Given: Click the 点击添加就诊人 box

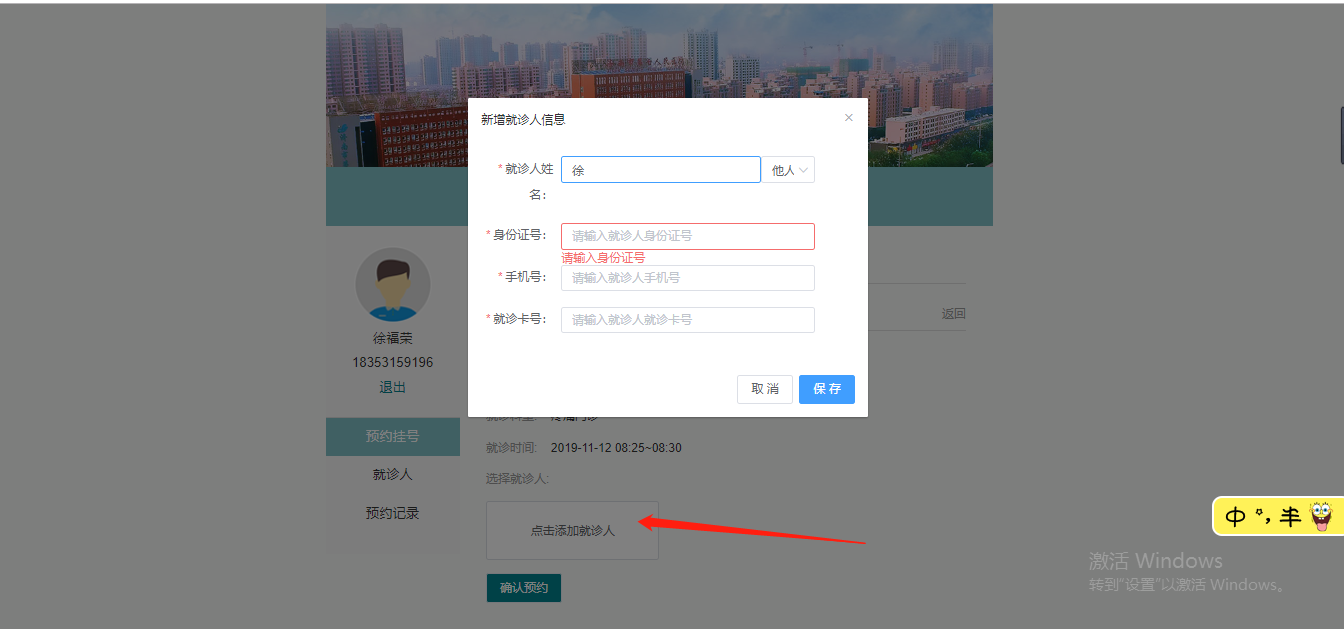Looking at the screenshot, I should pyautogui.click(x=572, y=530).
